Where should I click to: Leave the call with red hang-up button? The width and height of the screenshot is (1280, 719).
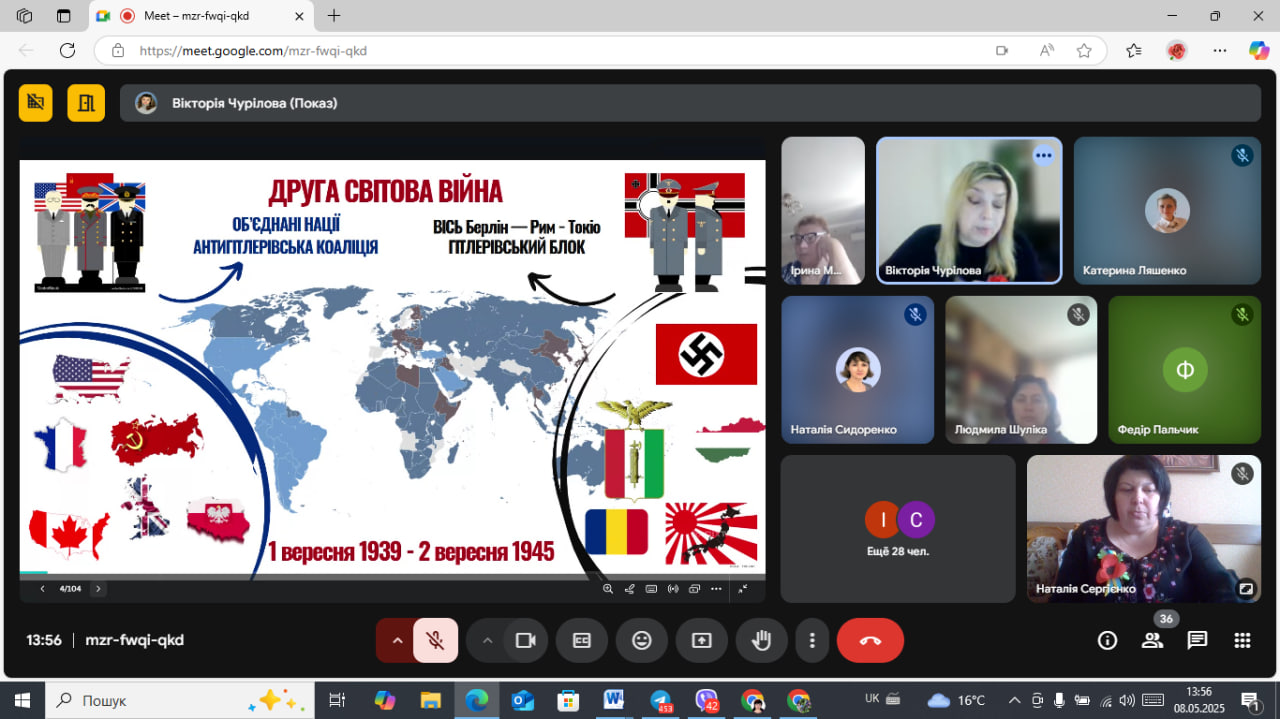click(870, 640)
